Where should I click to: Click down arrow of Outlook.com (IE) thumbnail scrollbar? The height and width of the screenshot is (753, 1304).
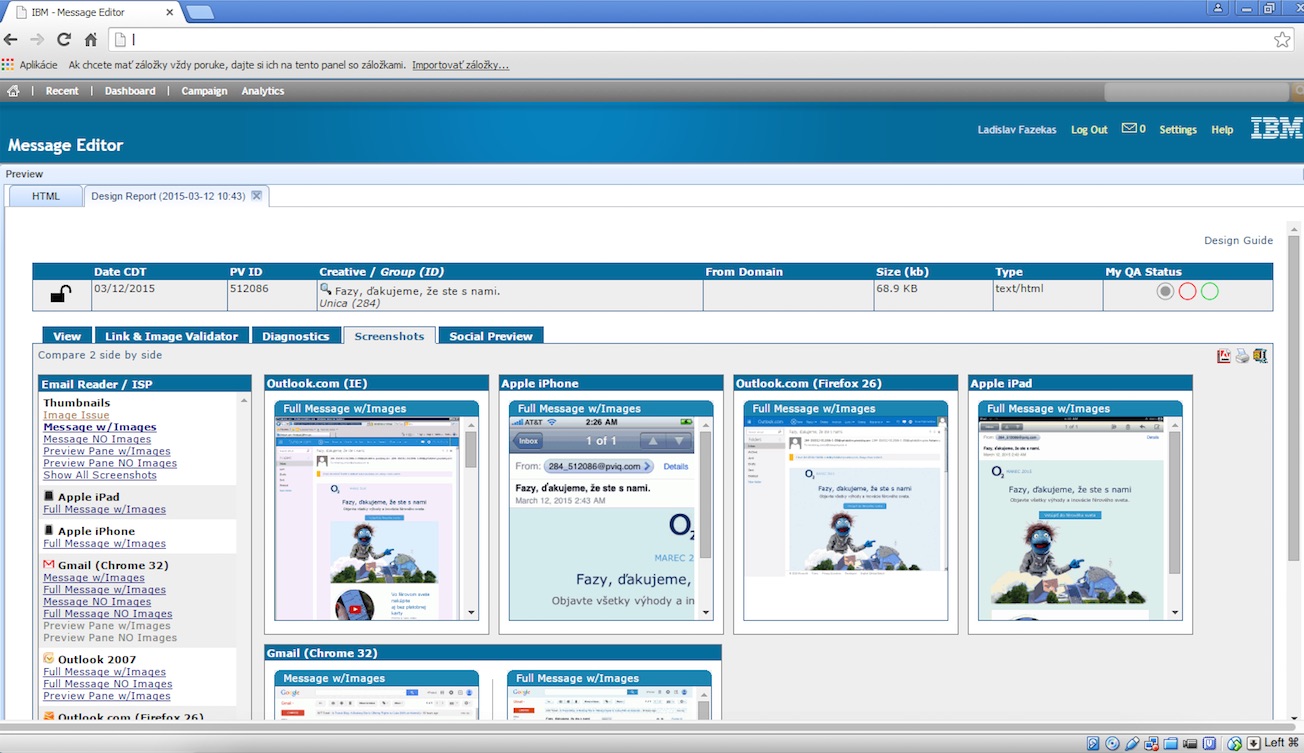(471, 613)
